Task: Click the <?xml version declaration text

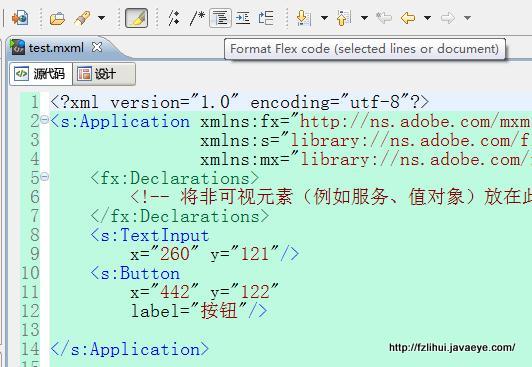Action: click(240, 102)
